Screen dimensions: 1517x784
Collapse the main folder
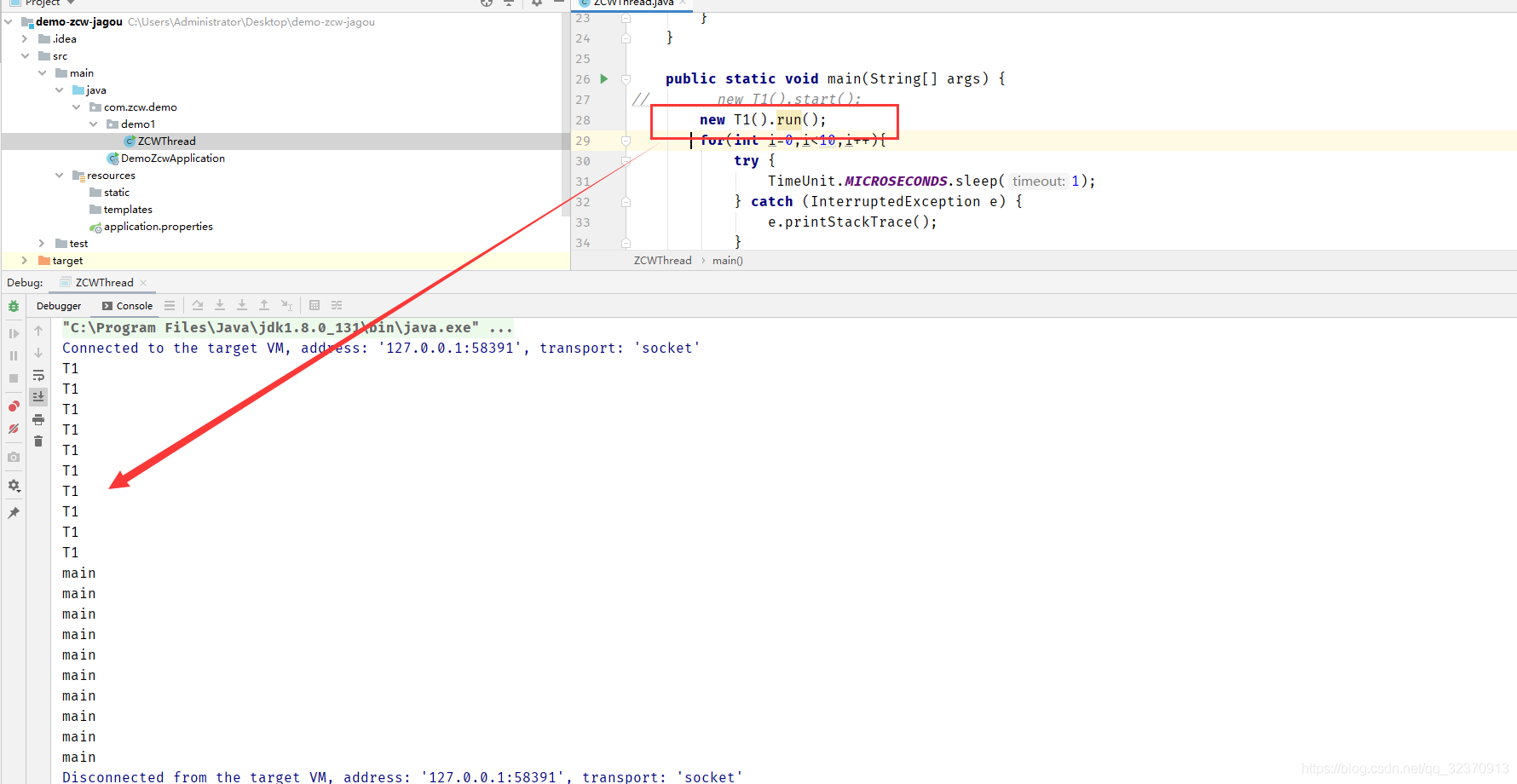(x=42, y=72)
